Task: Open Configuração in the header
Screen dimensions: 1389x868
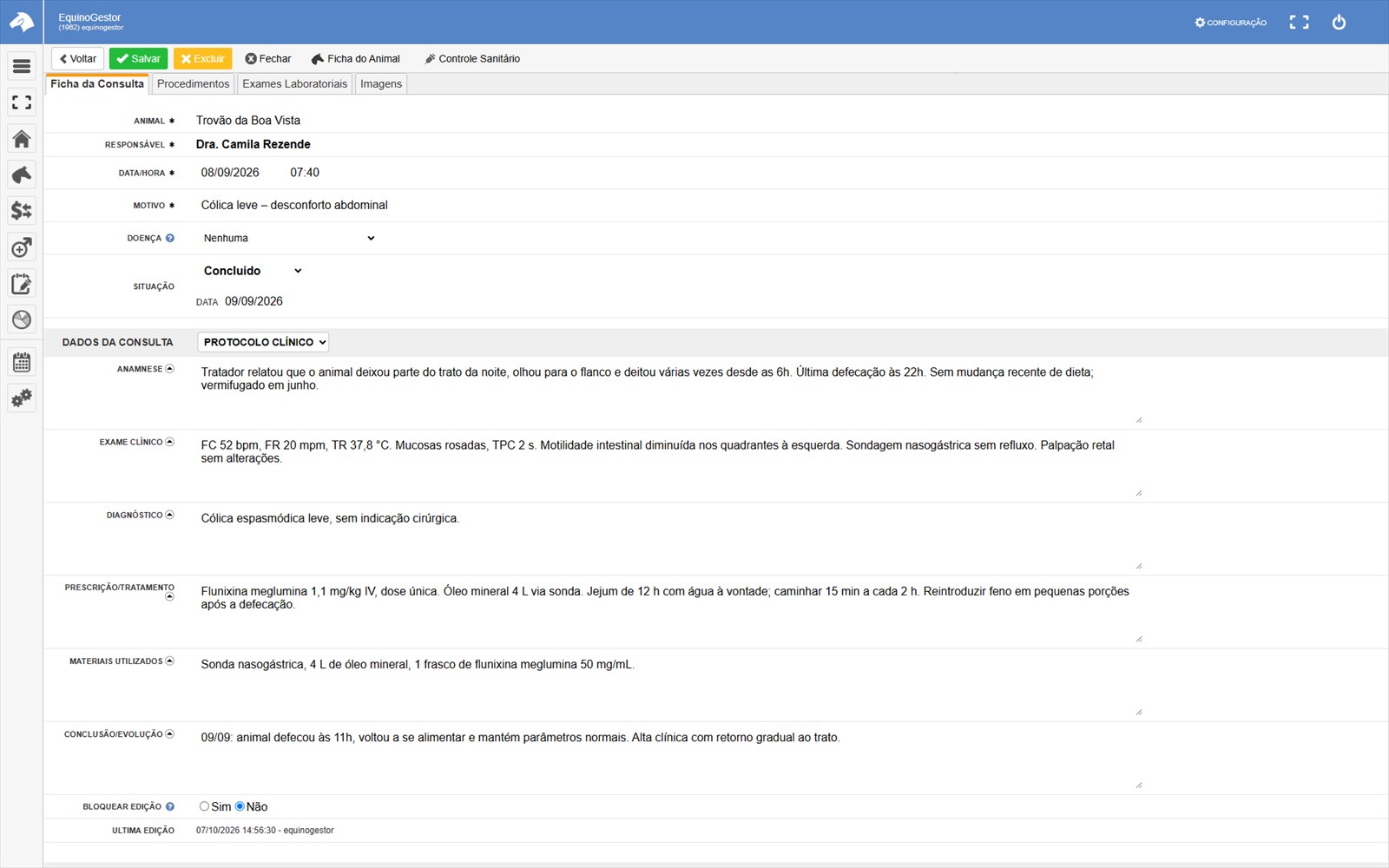Action: coord(1231,23)
